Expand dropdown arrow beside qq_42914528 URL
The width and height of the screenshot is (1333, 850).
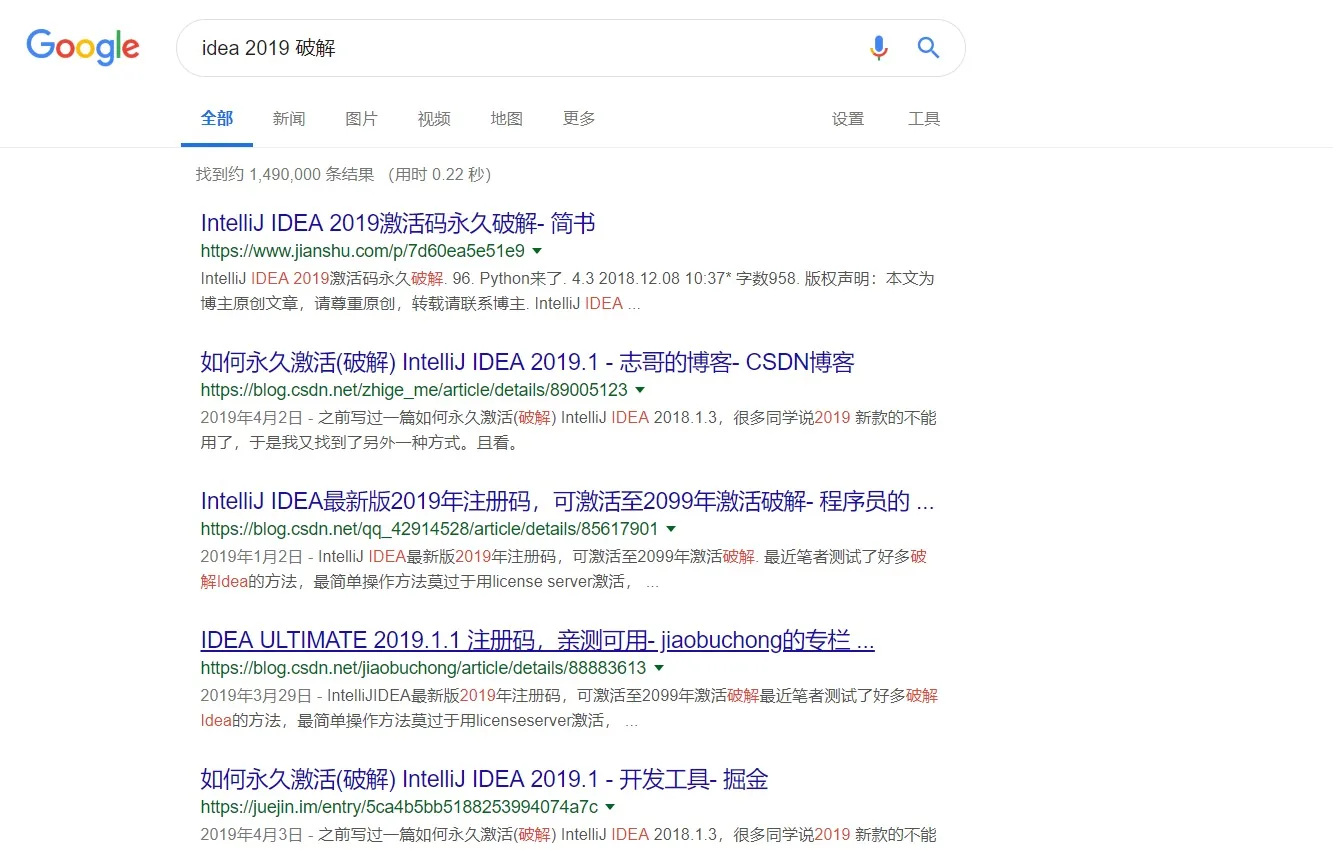click(x=671, y=529)
